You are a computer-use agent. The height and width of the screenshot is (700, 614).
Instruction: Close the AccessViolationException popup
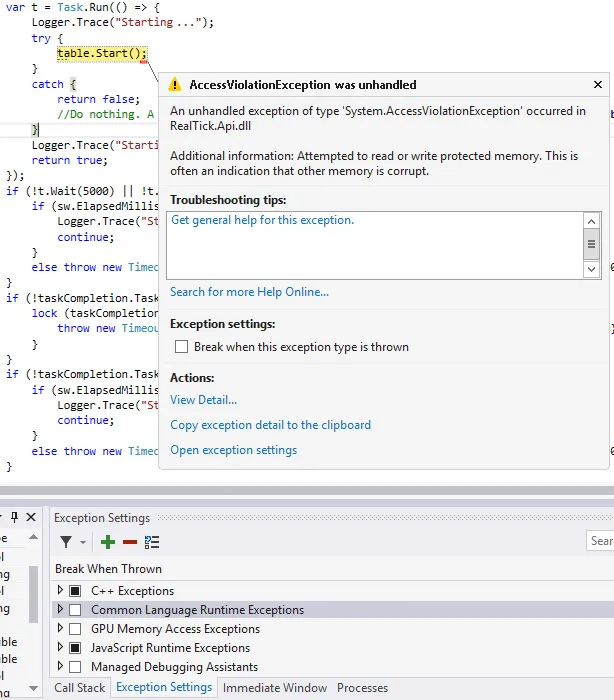point(598,84)
